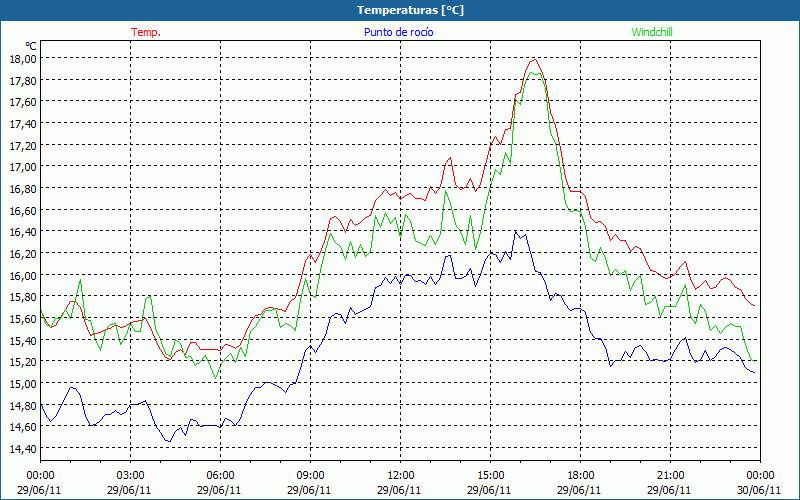The image size is (800, 500).
Task: Click the 15,00 y-axis value
Action: (x=23, y=384)
